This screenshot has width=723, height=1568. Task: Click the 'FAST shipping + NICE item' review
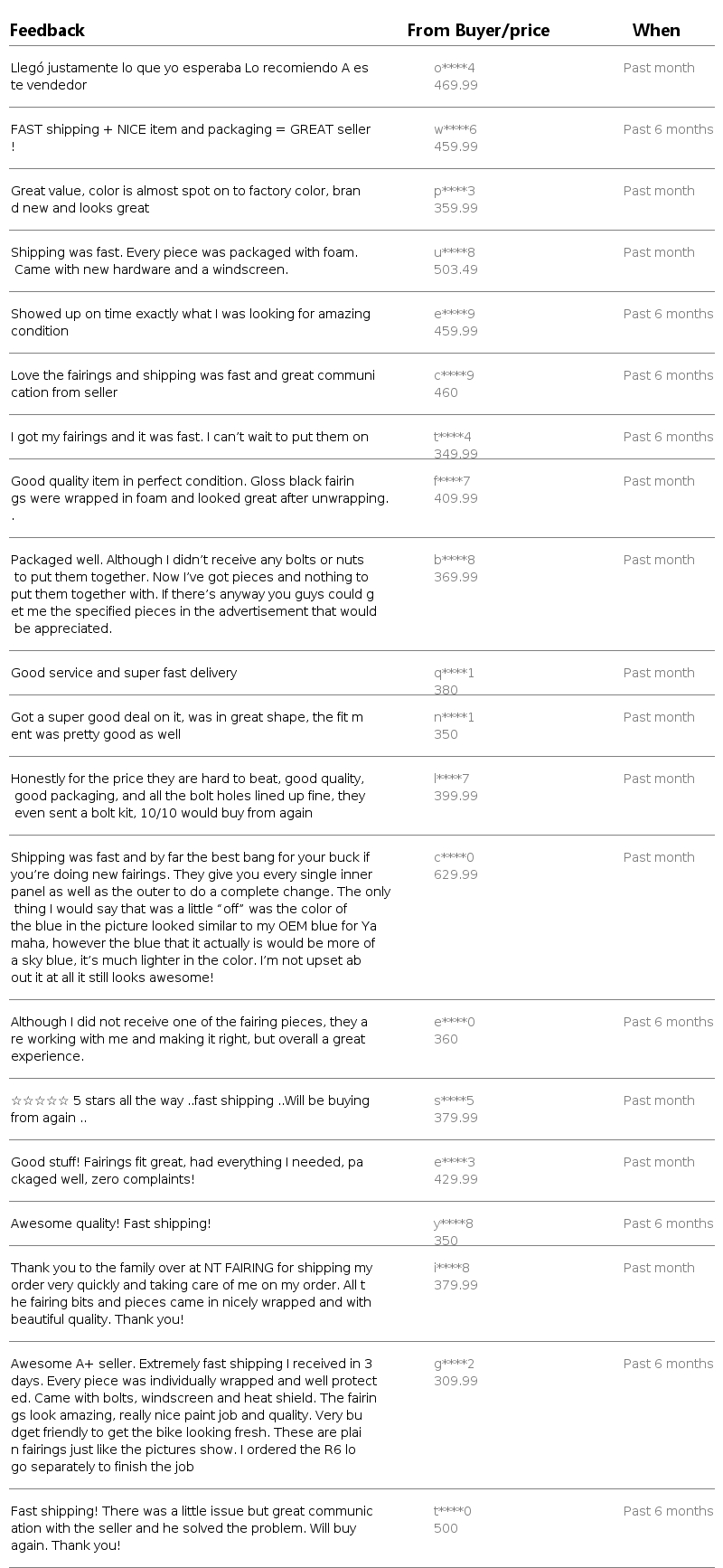tap(191, 129)
